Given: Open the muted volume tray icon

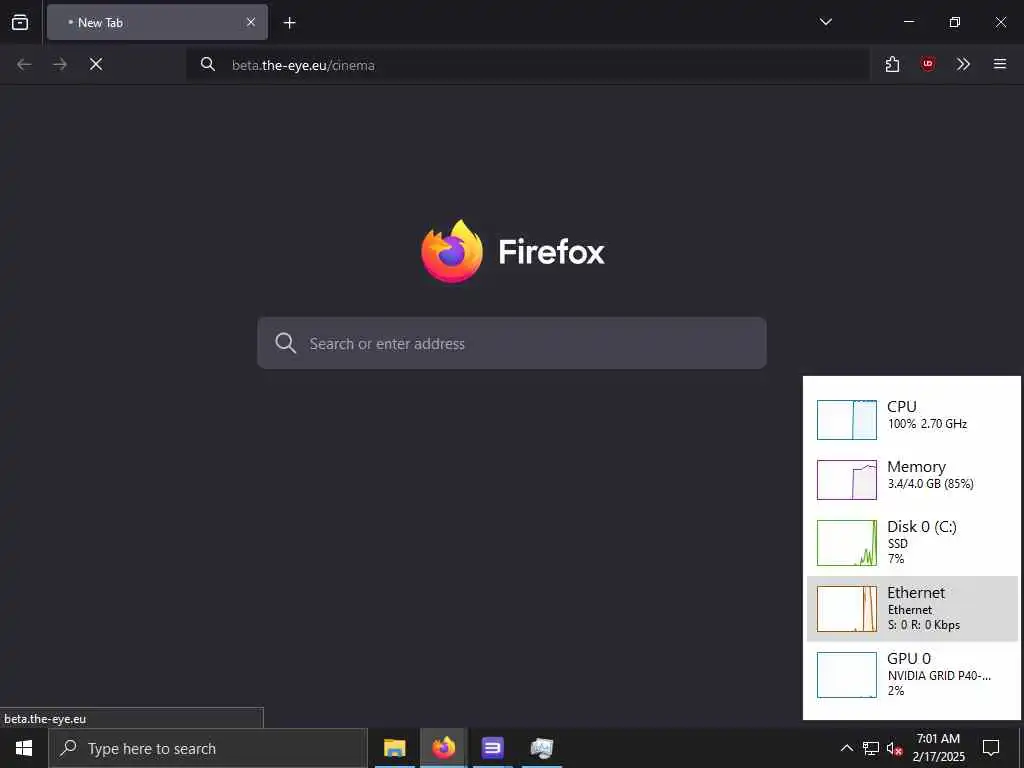Looking at the screenshot, I should tap(894, 748).
